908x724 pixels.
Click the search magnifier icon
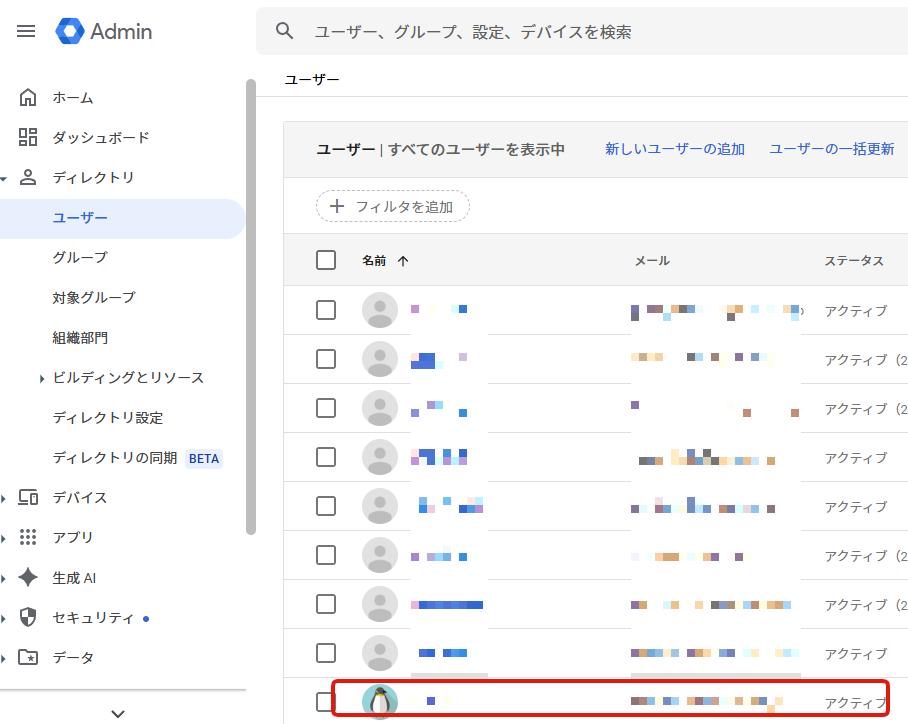tap(285, 31)
